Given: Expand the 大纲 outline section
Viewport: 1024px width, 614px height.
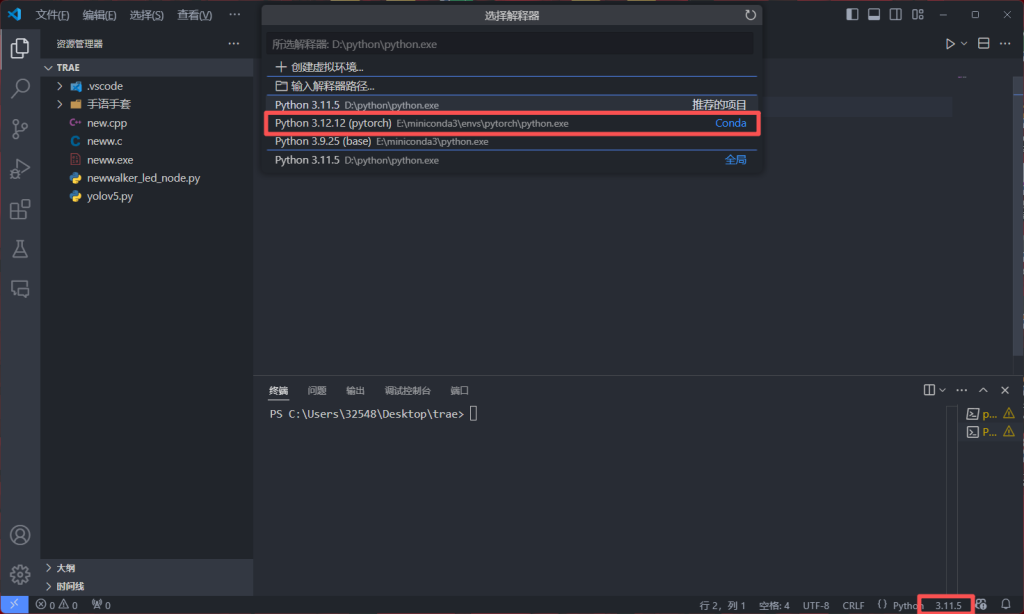Looking at the screenshot, I should coord(50,568).
